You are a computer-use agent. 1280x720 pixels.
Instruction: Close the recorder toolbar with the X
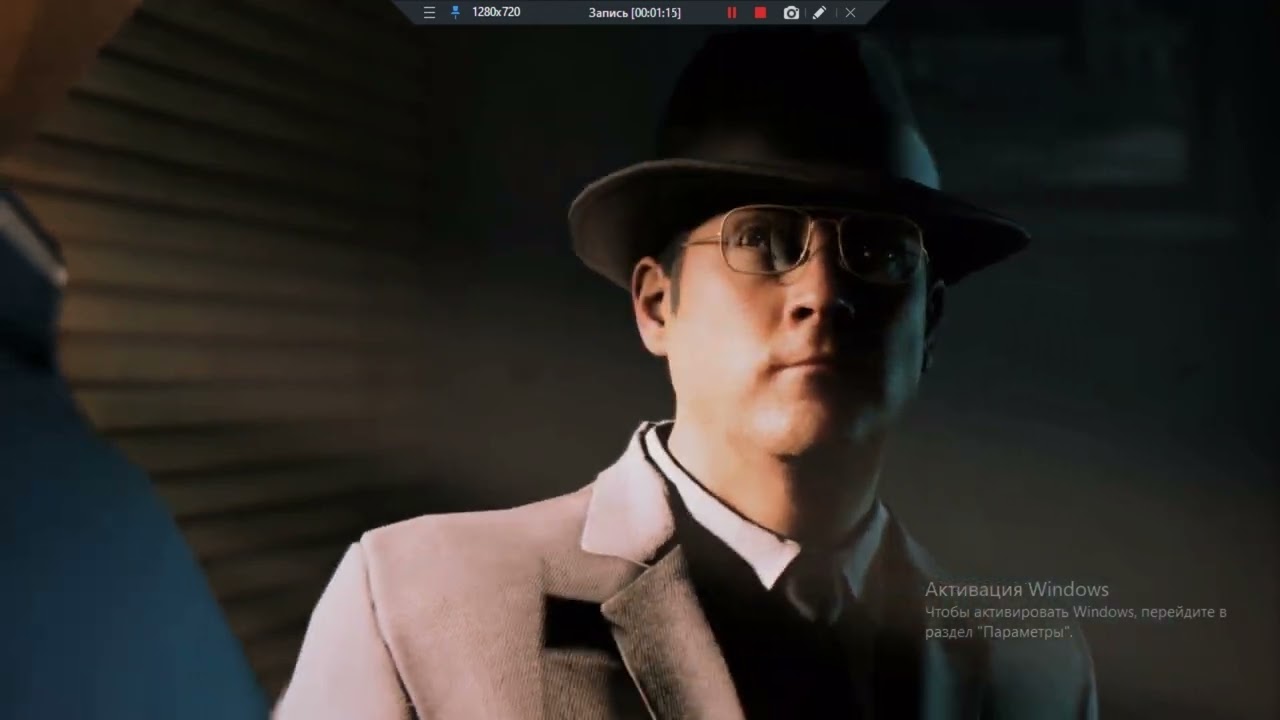(850, 13)
